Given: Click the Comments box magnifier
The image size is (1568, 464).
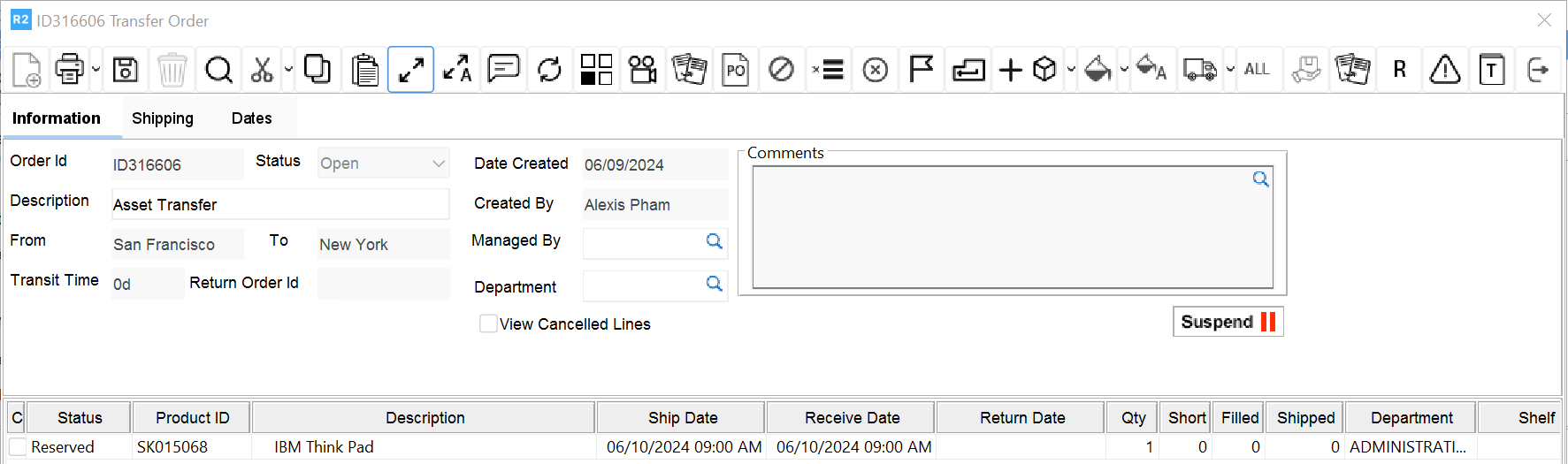Looking at the screenshot, I should [x=1260, y=179].
